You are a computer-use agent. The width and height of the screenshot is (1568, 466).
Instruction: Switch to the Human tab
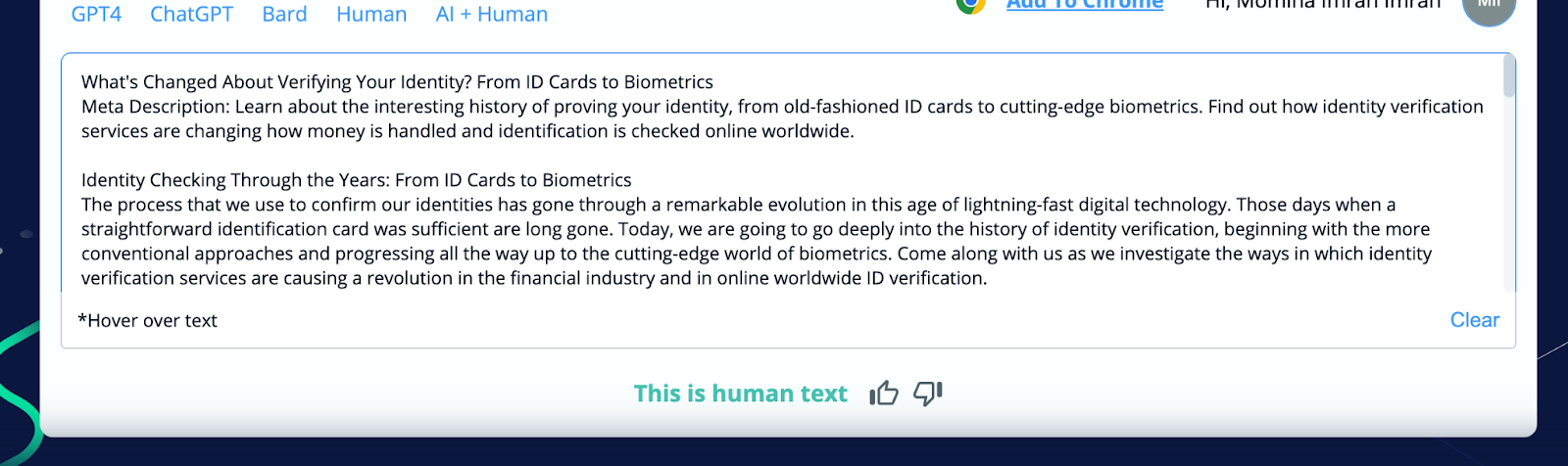371,14
